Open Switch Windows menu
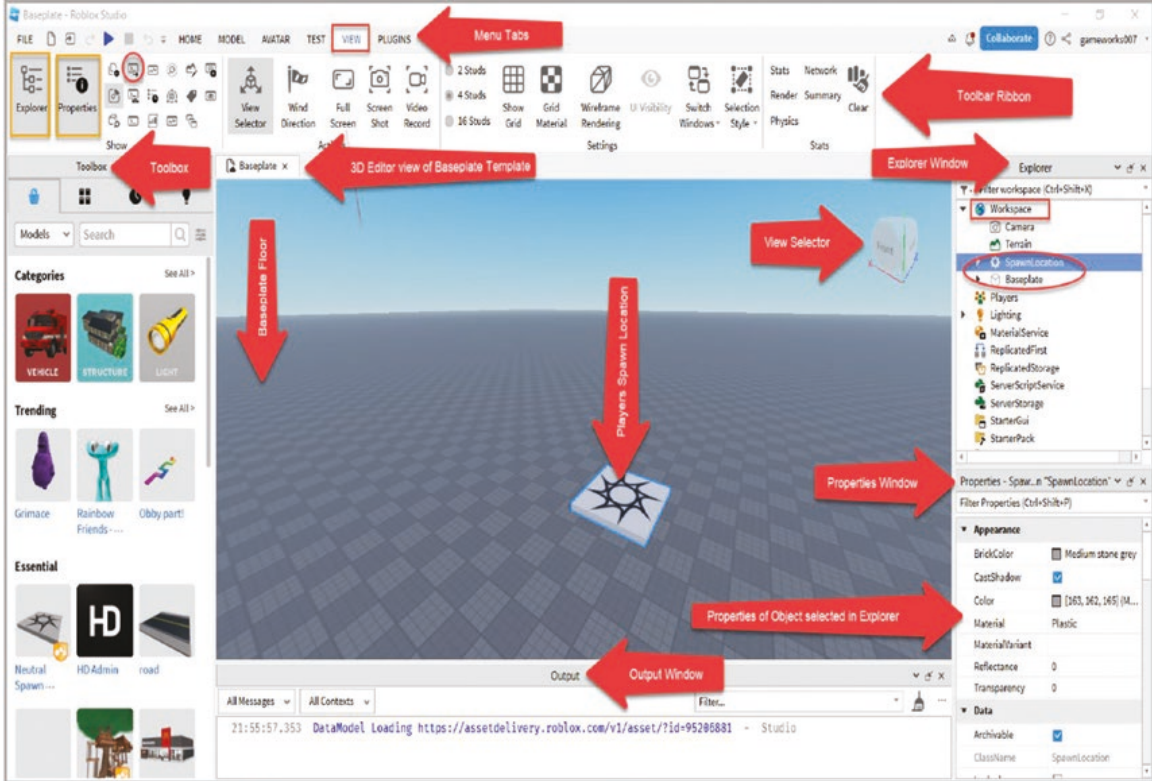Image resolution: width=1152 pixels, height=781 pixels. click(x=698, y=97)
